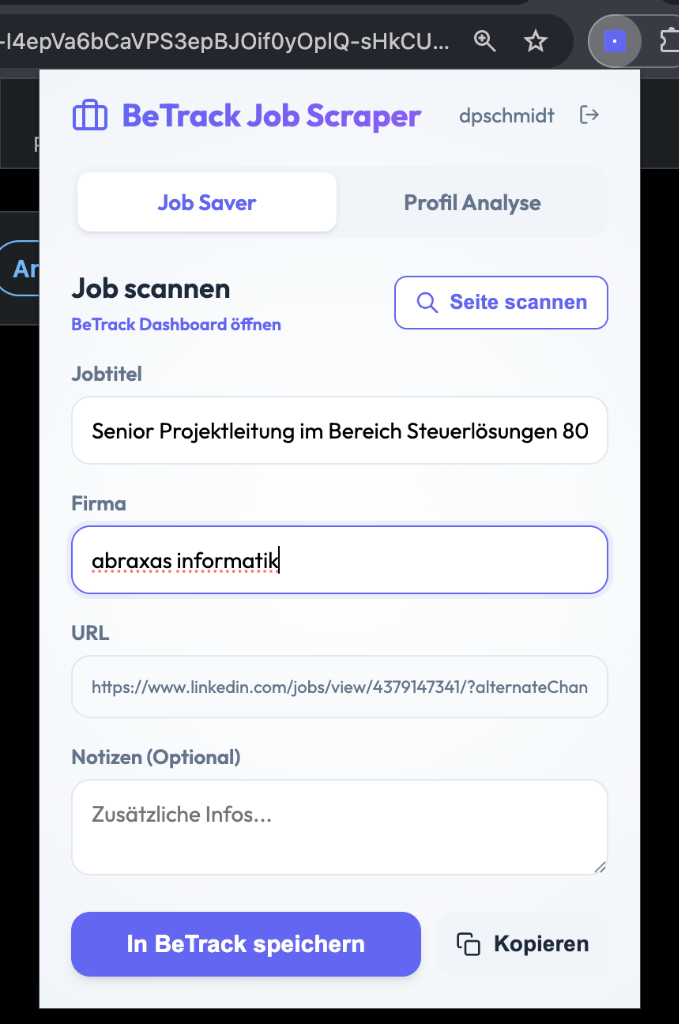
Task: Select the URL field with the LinkedIn link
Action: click(x=339, y=687)
